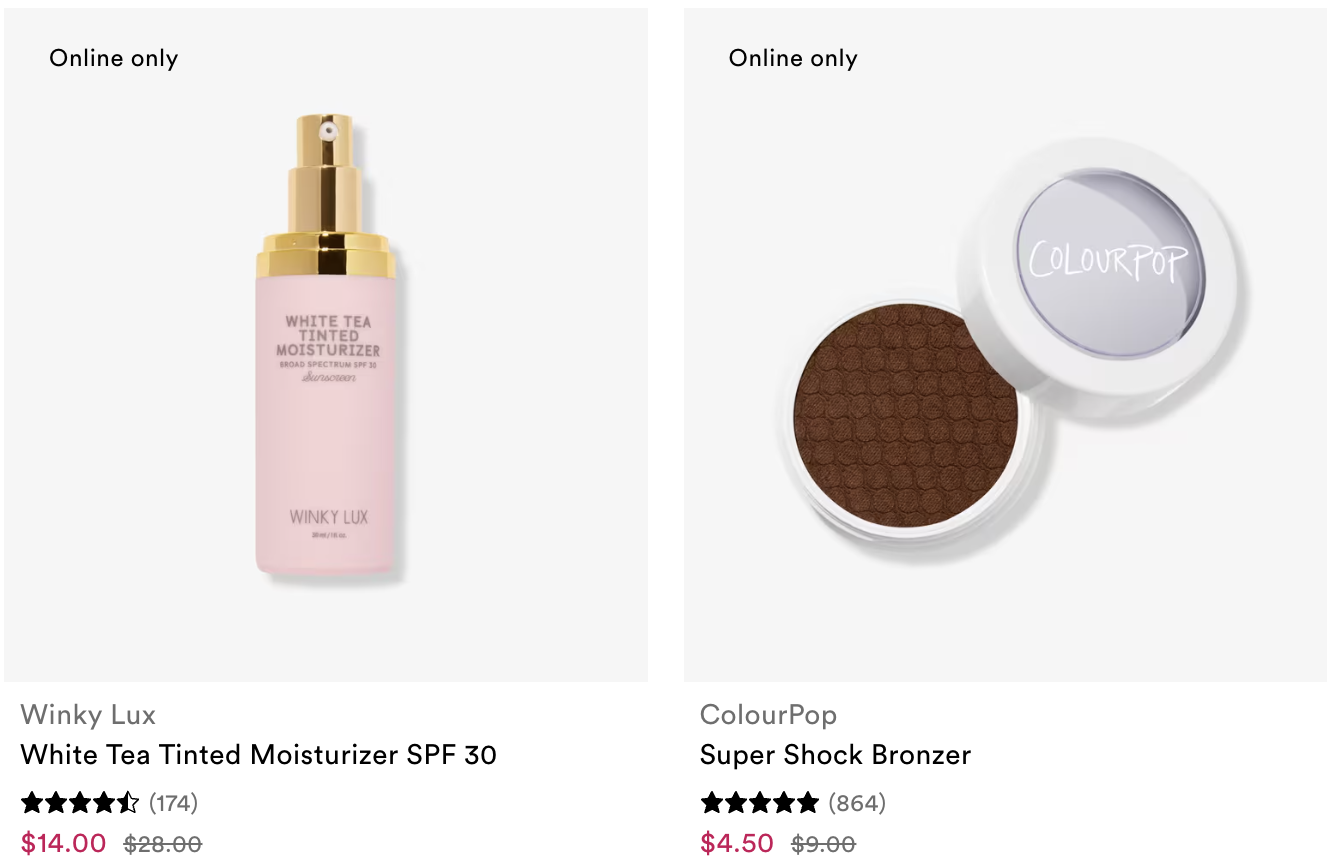Click the $14.00 sale price
The image size is (1342, 860).
click(x=64, y=843)
